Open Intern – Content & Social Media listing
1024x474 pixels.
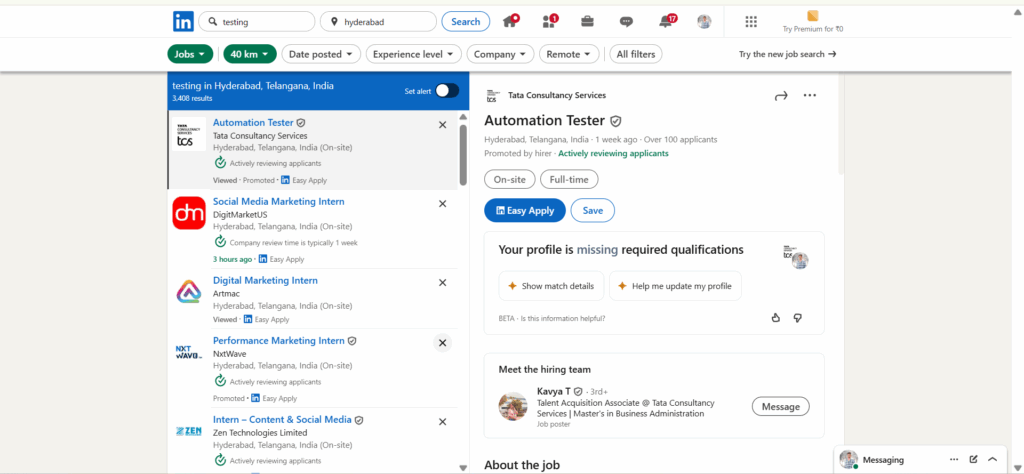click(282, 419)
